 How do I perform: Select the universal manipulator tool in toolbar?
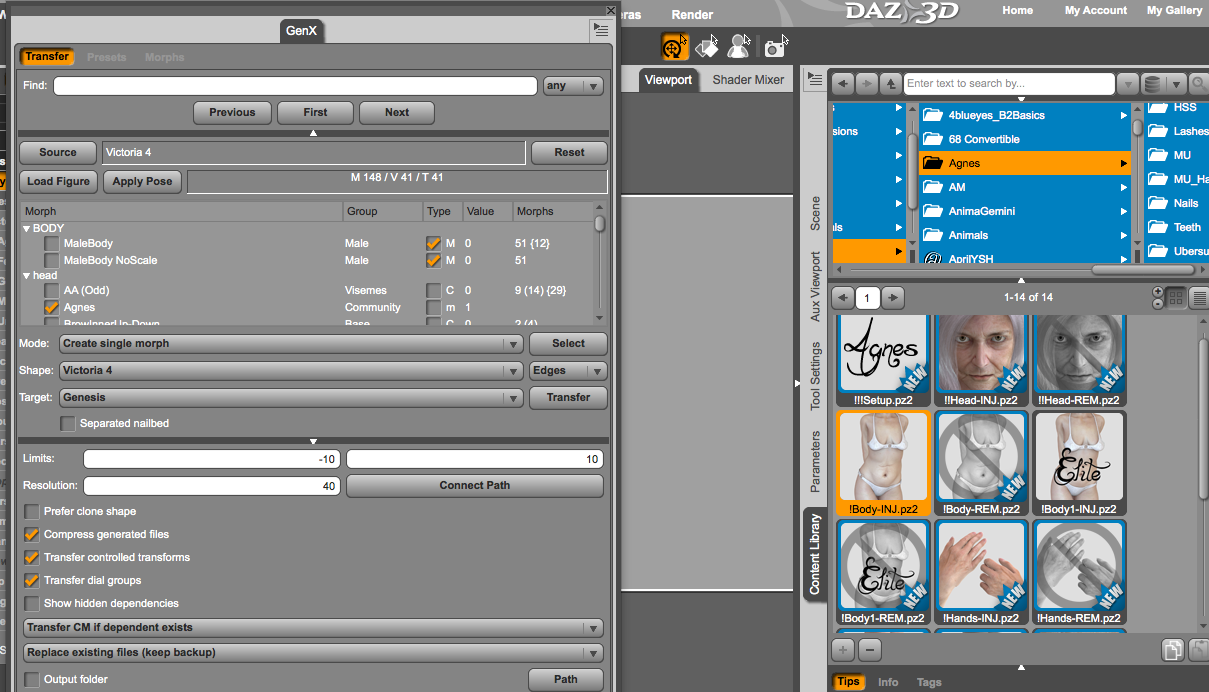point(675,46)
